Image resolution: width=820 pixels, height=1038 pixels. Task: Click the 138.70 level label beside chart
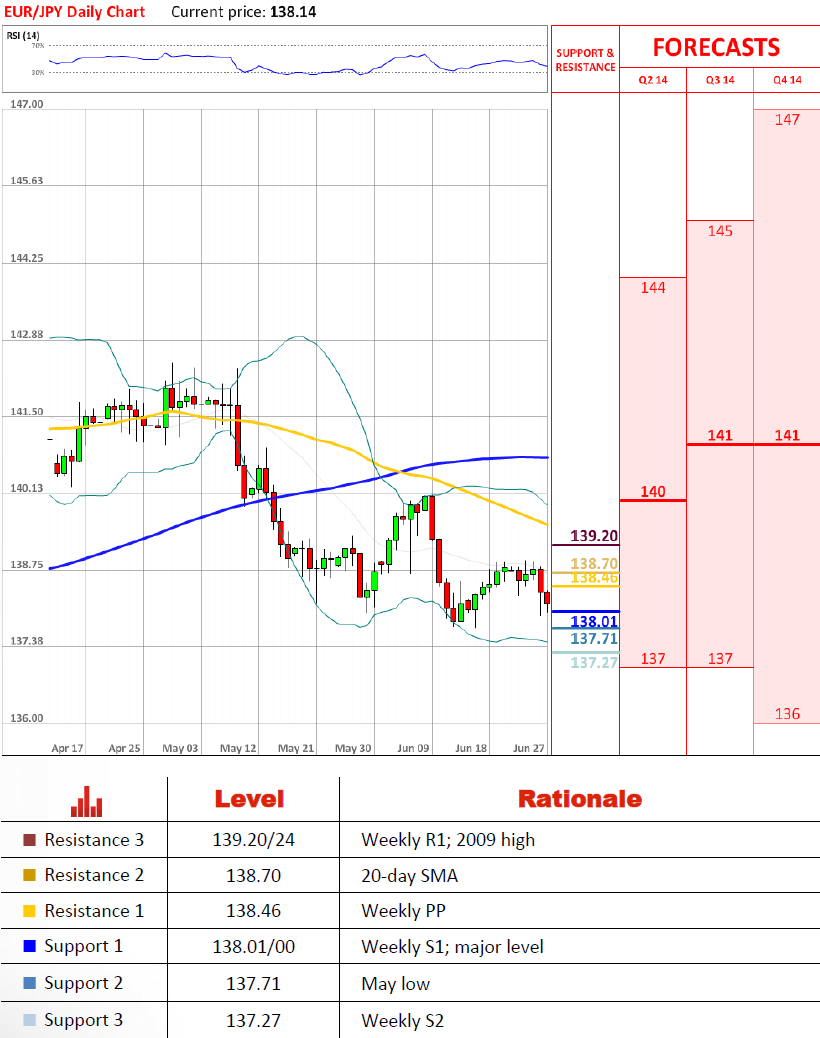pyautogui.click(x=594, y=563)
